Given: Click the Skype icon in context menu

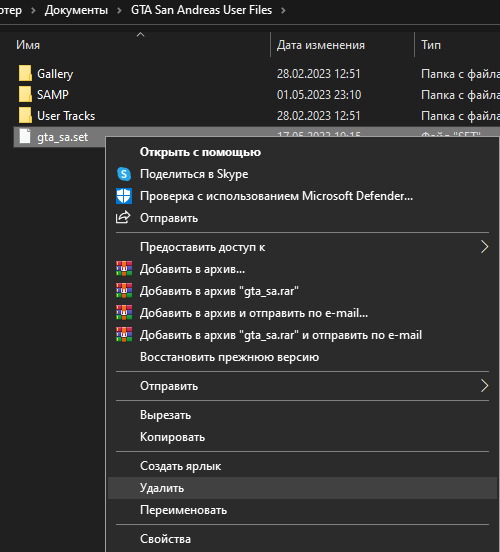Looking at the screenshot, I should pyautogui.click(x=124, y=174).
